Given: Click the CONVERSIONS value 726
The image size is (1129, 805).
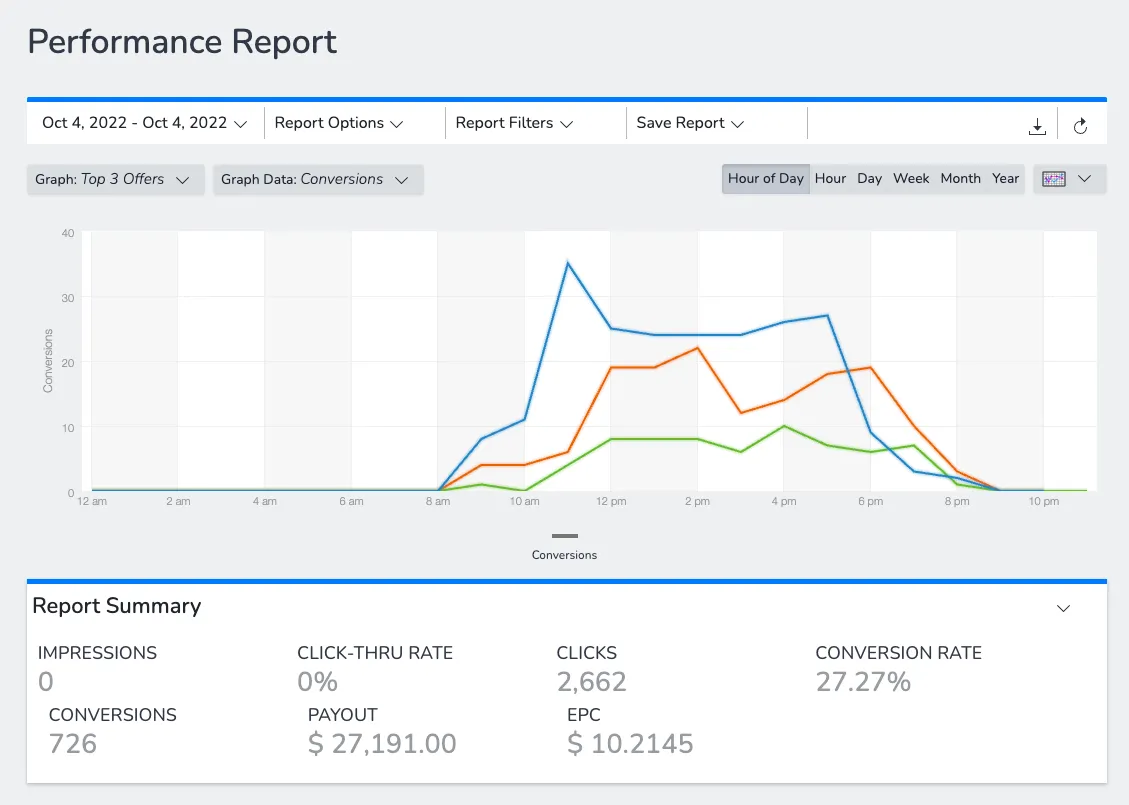Looking at the screenshot, I should click(x=73, y=744).
